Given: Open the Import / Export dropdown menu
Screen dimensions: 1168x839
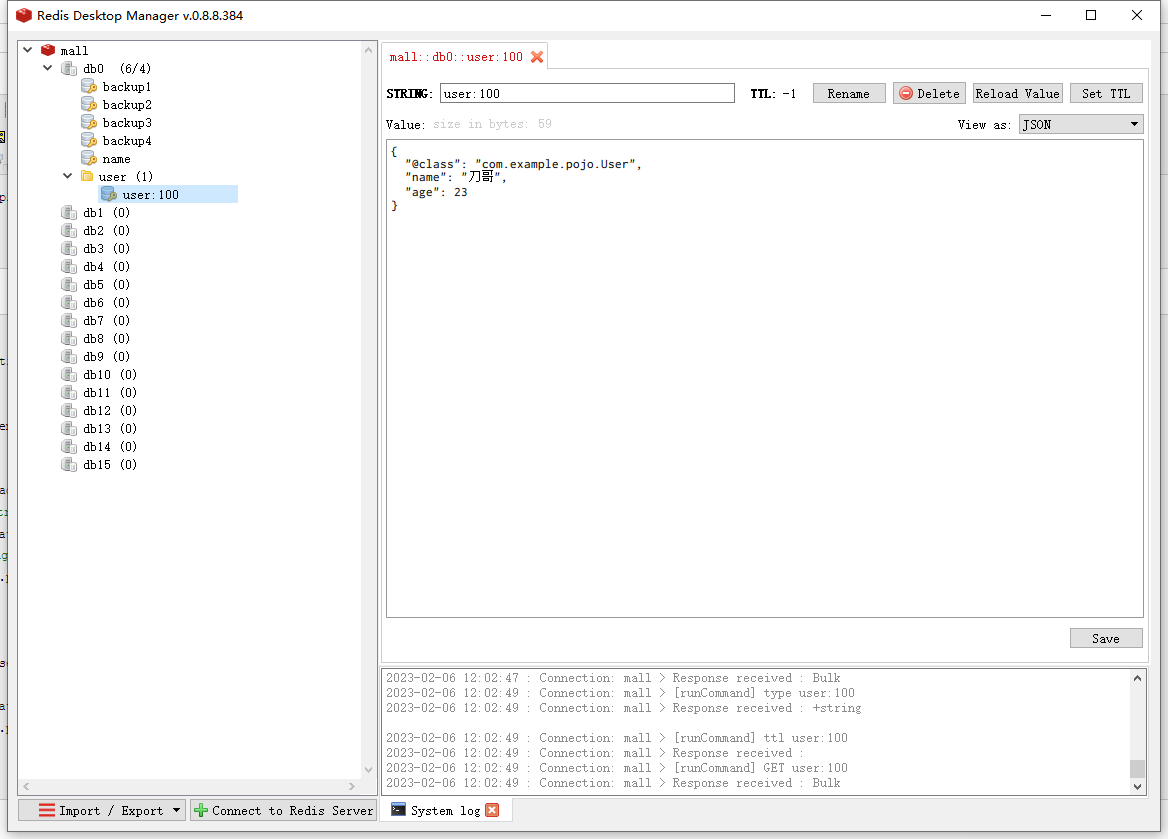Looking at the screenshot, I should pos(102,811).
